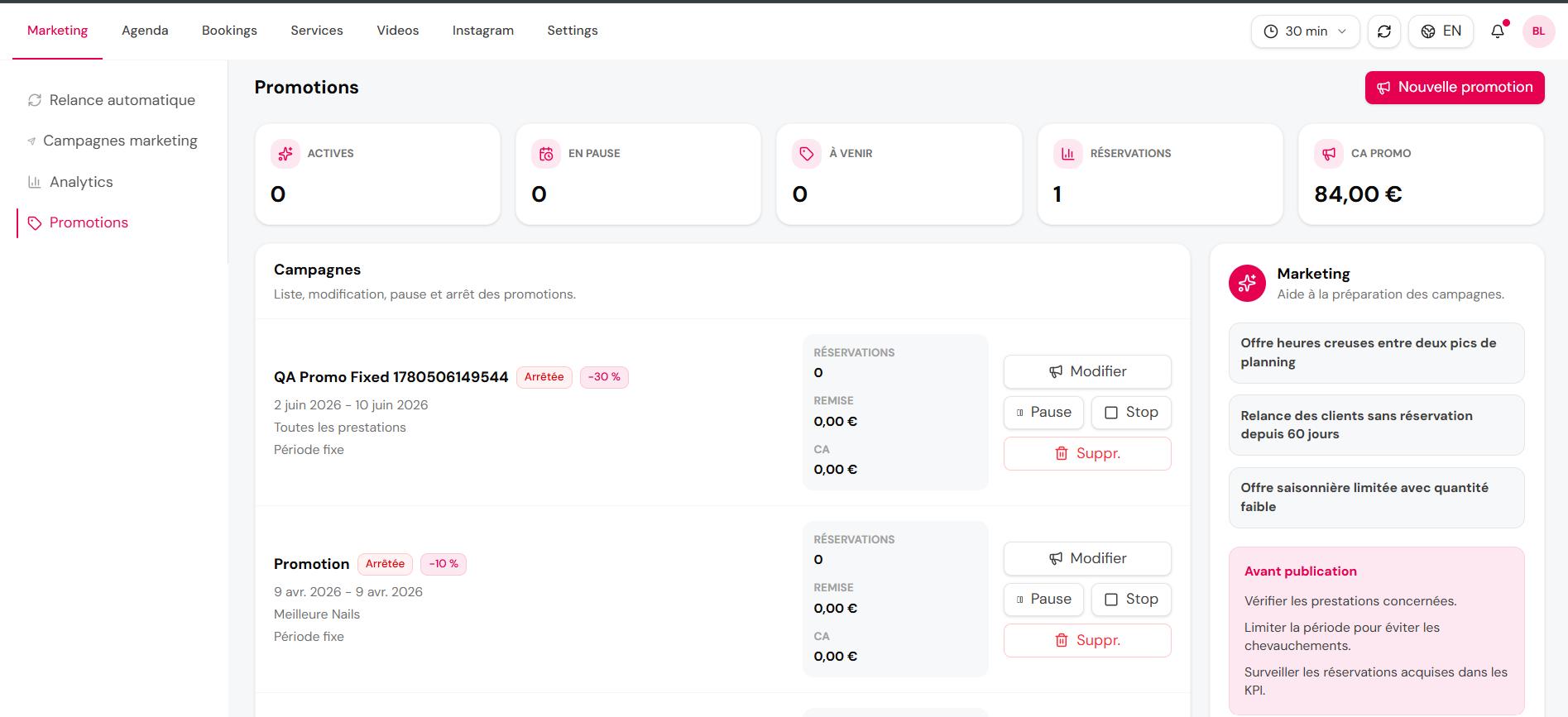This screenshot has height=717, width=1568.
Task: Click the 84,00 € CA Promo value
Action: 1358,194
